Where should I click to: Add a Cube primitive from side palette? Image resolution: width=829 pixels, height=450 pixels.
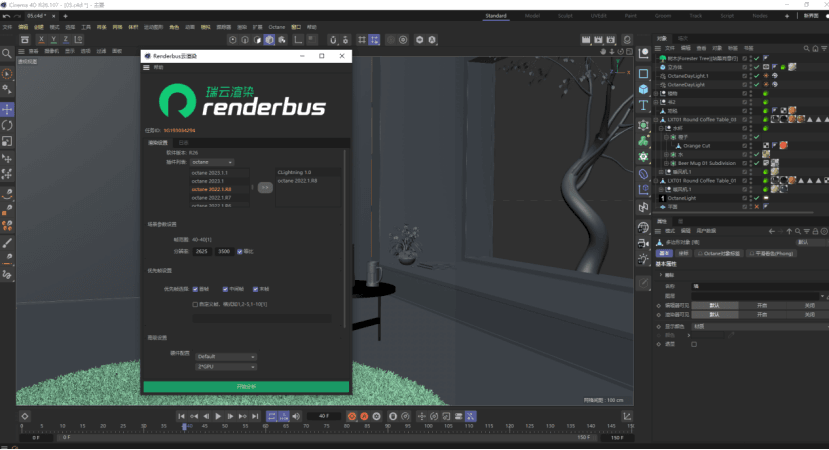coord(643,89)
